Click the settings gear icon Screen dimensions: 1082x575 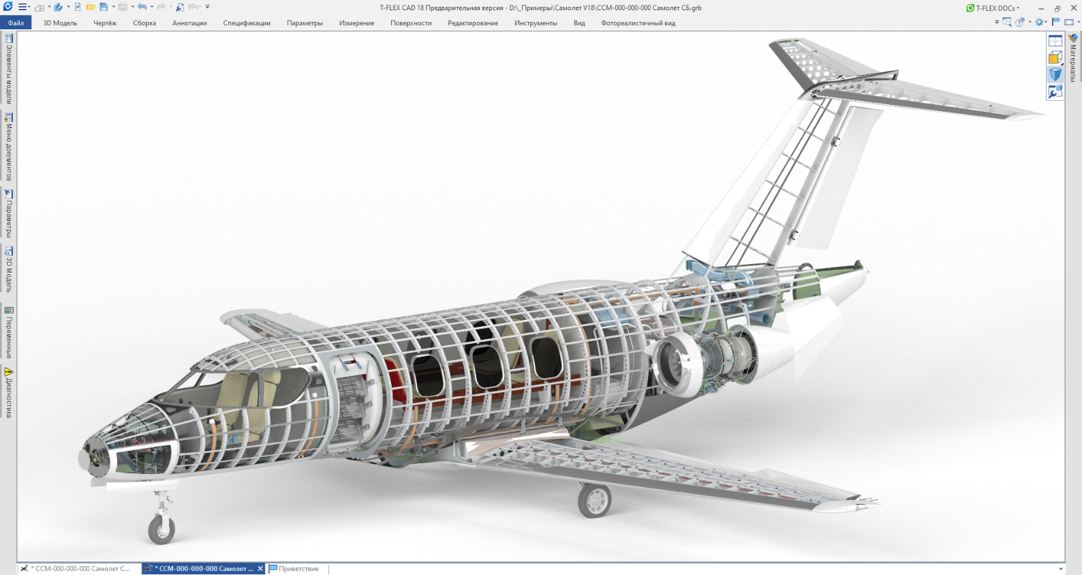(1039, 22)
